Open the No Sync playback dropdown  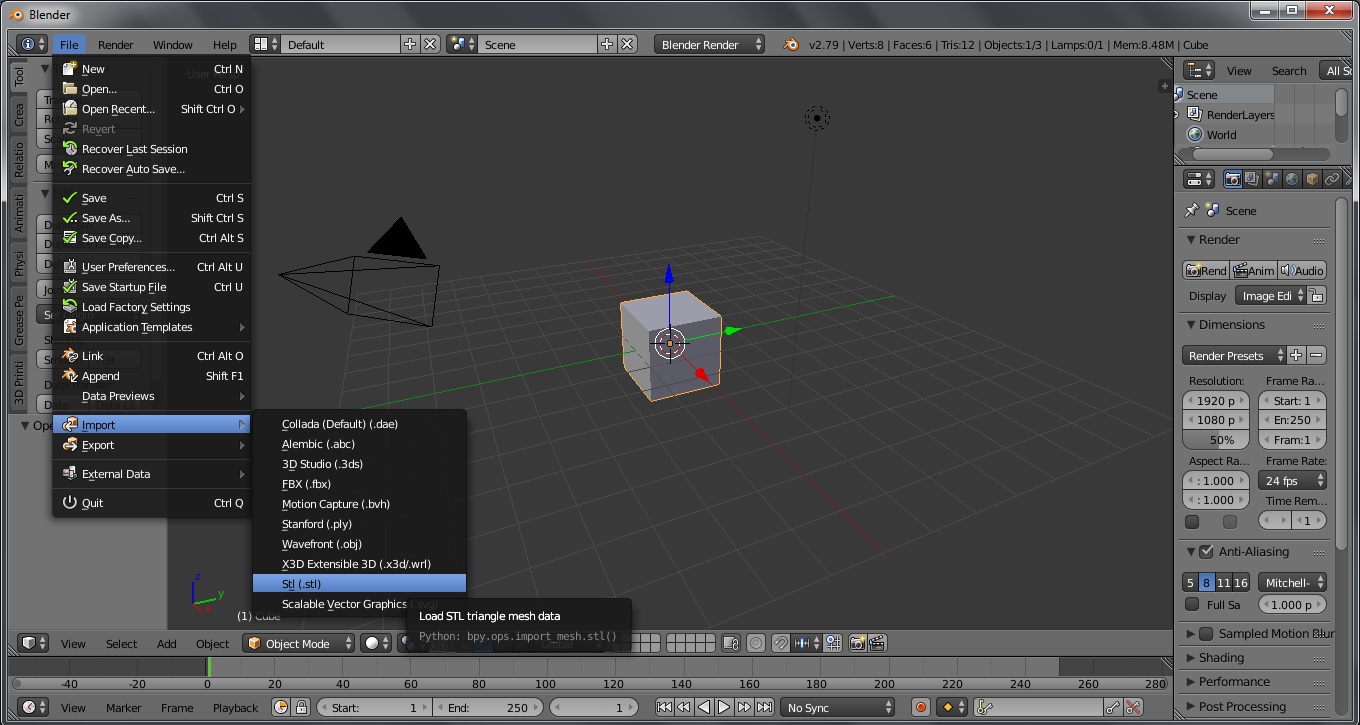click(838, 707)
